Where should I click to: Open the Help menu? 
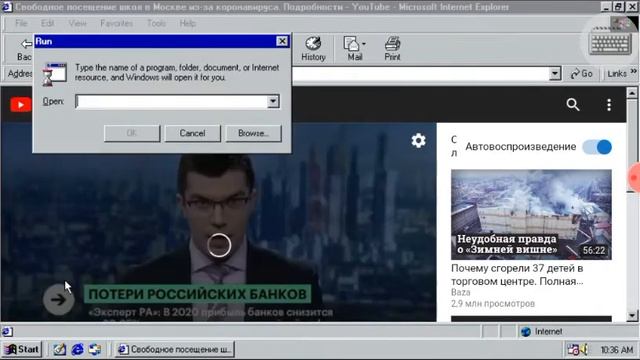[187, 23]
